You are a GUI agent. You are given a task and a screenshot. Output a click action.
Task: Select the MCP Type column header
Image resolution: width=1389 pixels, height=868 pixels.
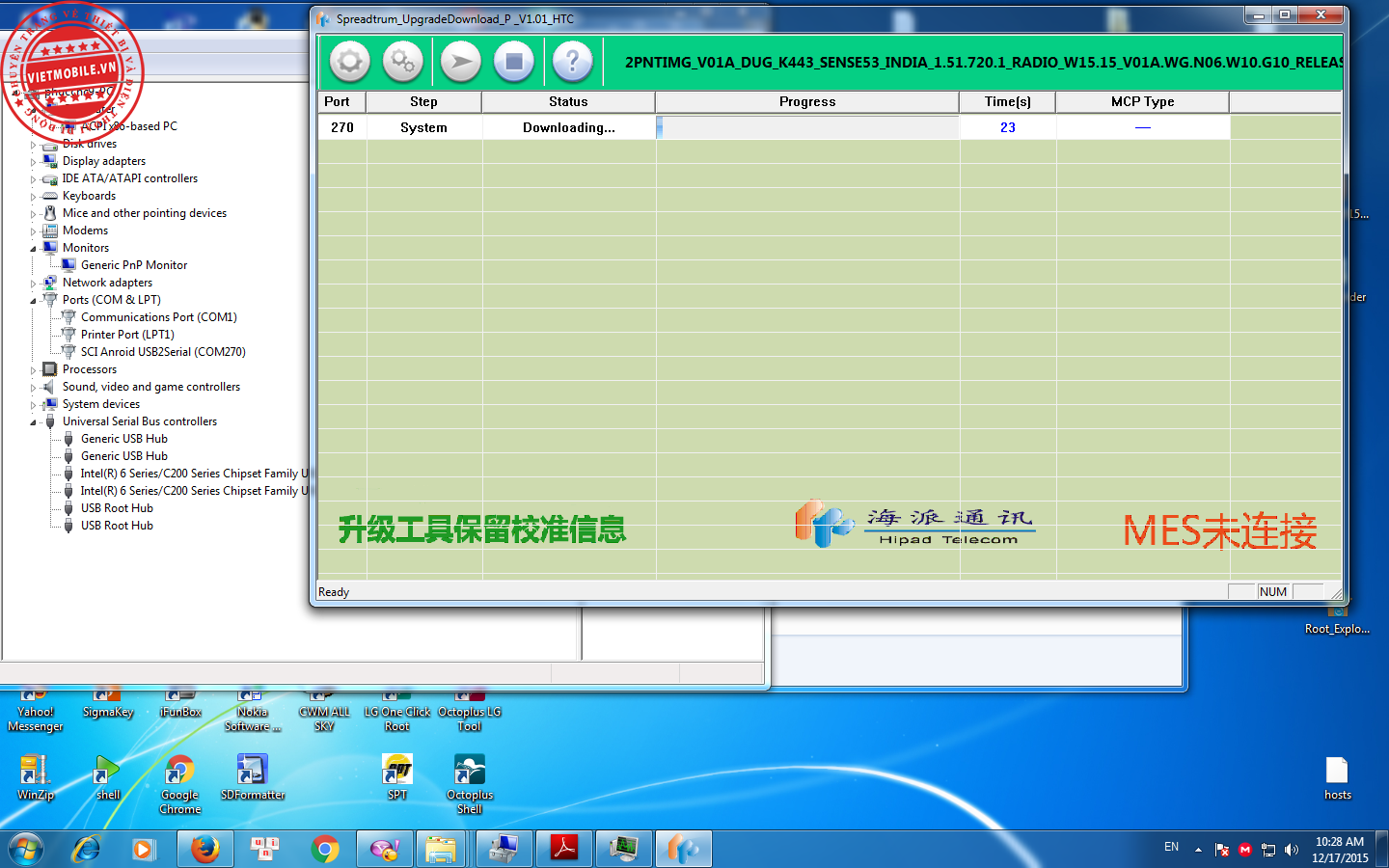point(1142,102)
